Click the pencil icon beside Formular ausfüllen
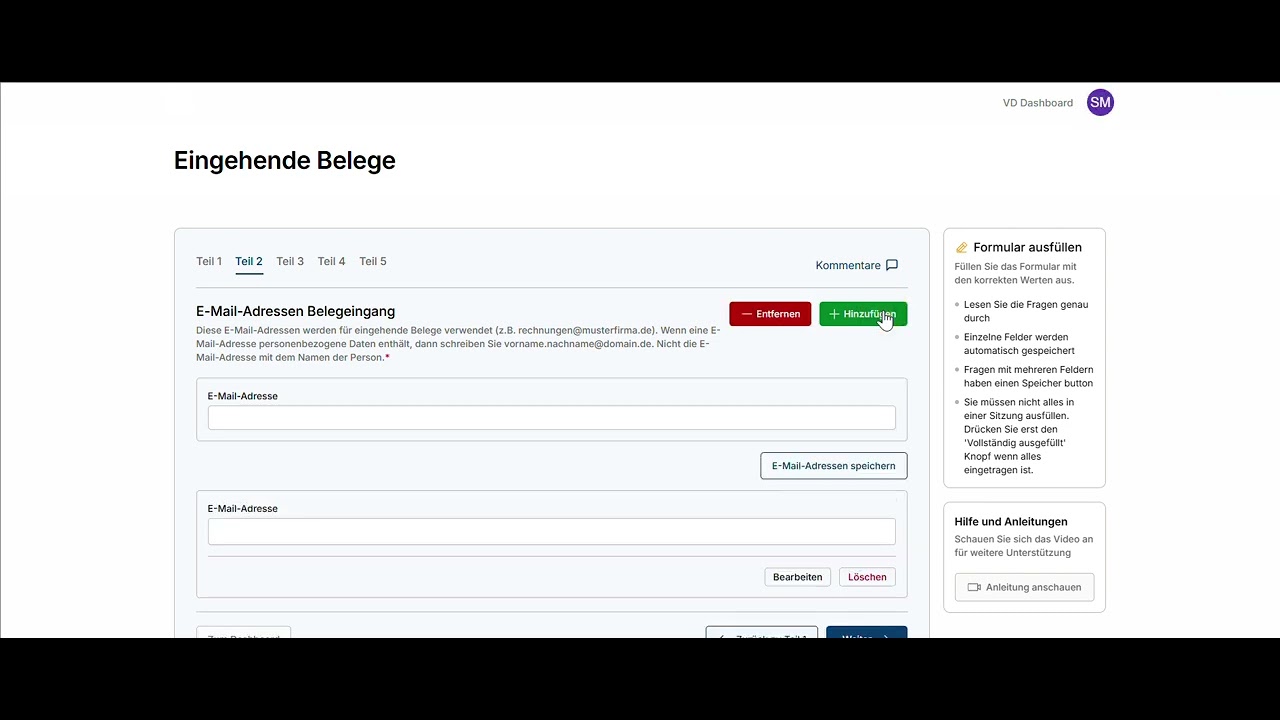1280x720 pixels. (961, 248)
